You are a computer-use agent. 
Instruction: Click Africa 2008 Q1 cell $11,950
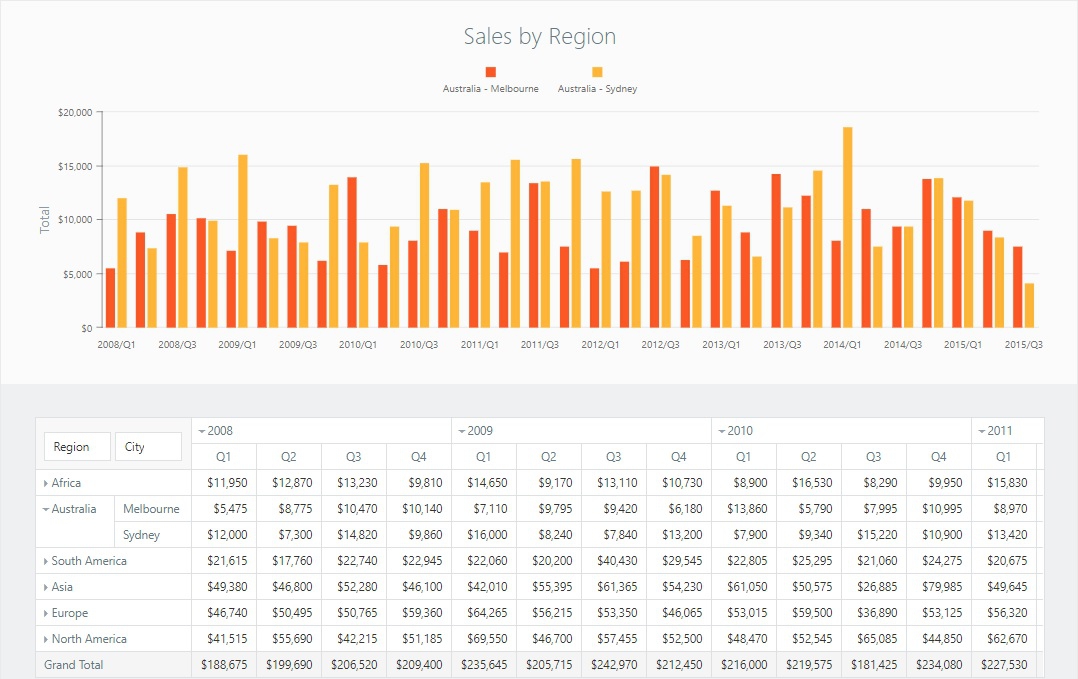click(226, 483)
